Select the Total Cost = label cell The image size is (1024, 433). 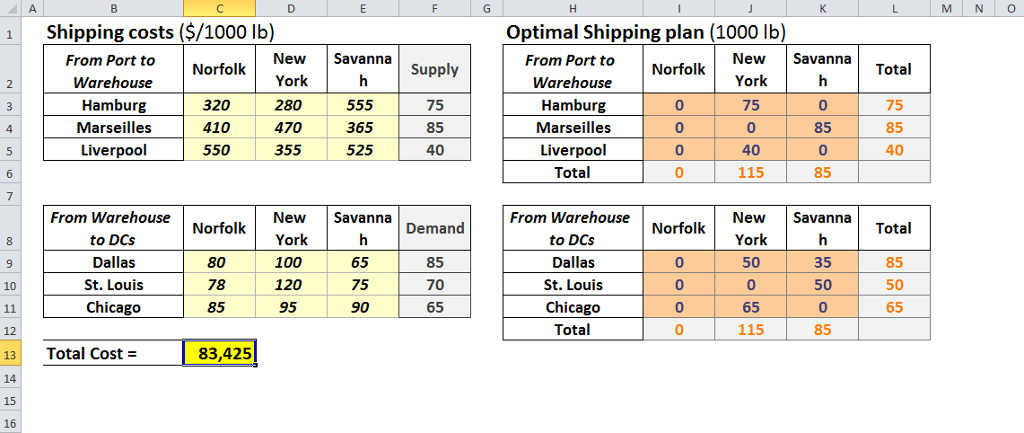pyautogui.click(x=113, y=353)
